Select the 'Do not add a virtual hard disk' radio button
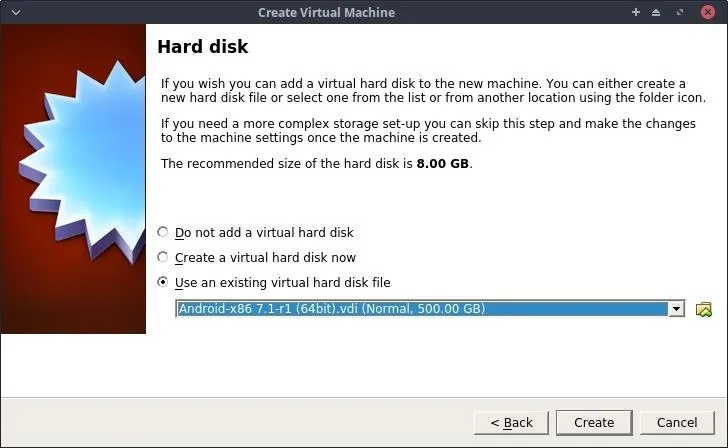Image resolution: width=728 pixels, height=448 pixels. point(162,232)
